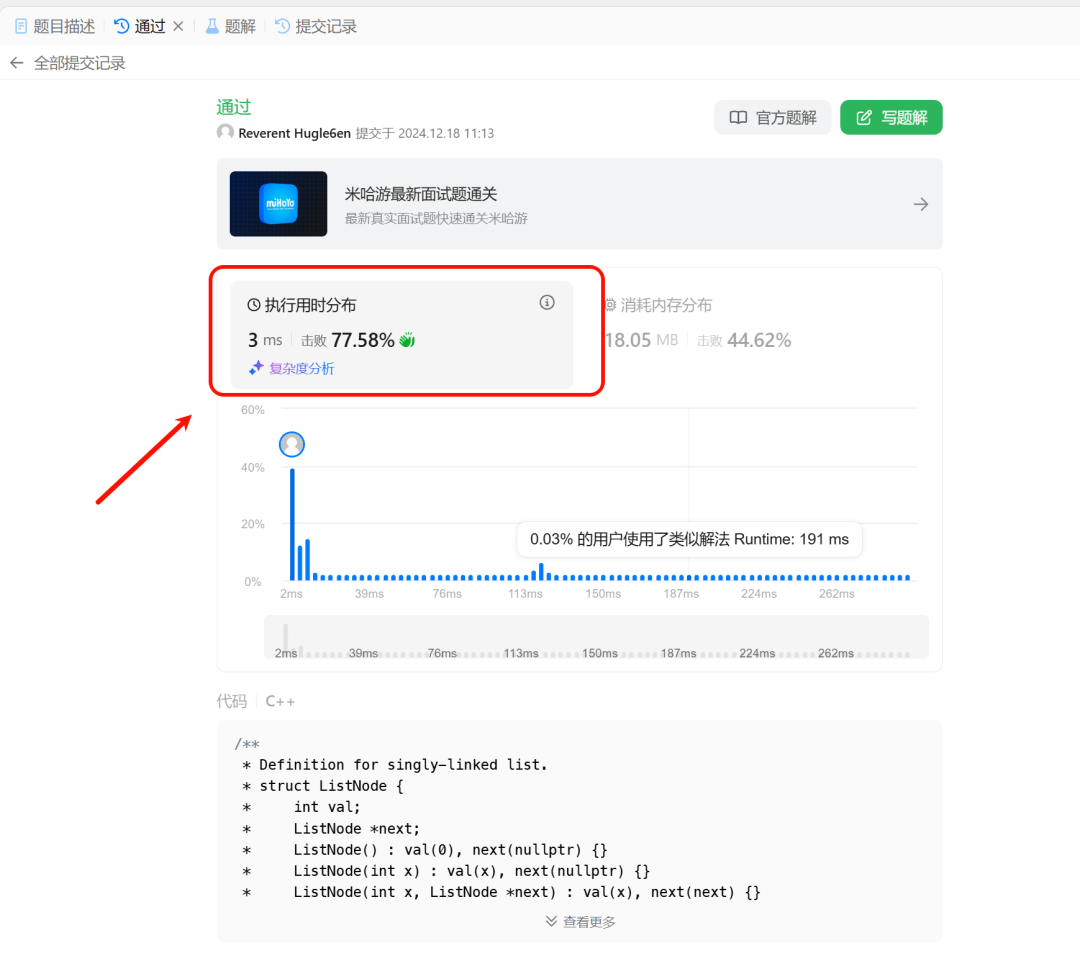Click the 最新真实面试题快速通关米哈游 subtitle
This screenshot has width=1080, height=964.
coord(436,218)
